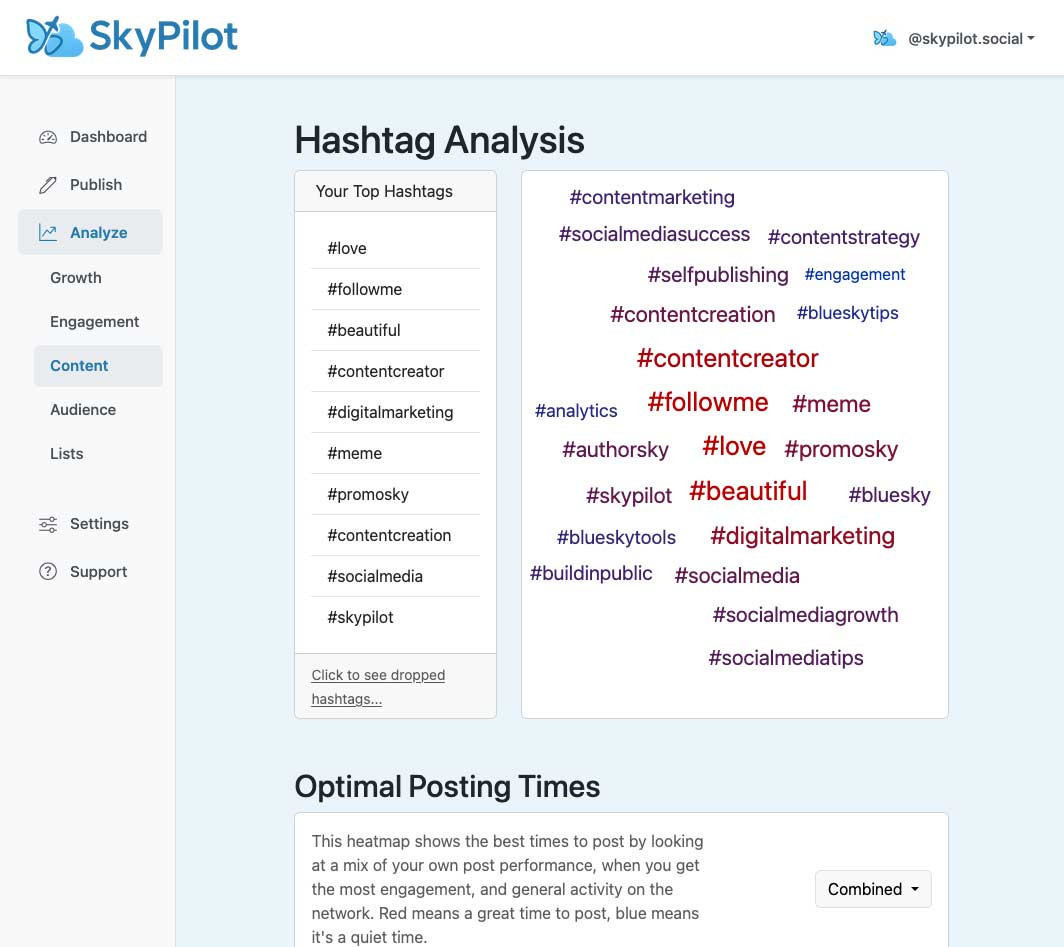The width and height of the screenshot is (1064, 947).
Task: Select the Content sidebar item
Action: [x=79, y=366]
